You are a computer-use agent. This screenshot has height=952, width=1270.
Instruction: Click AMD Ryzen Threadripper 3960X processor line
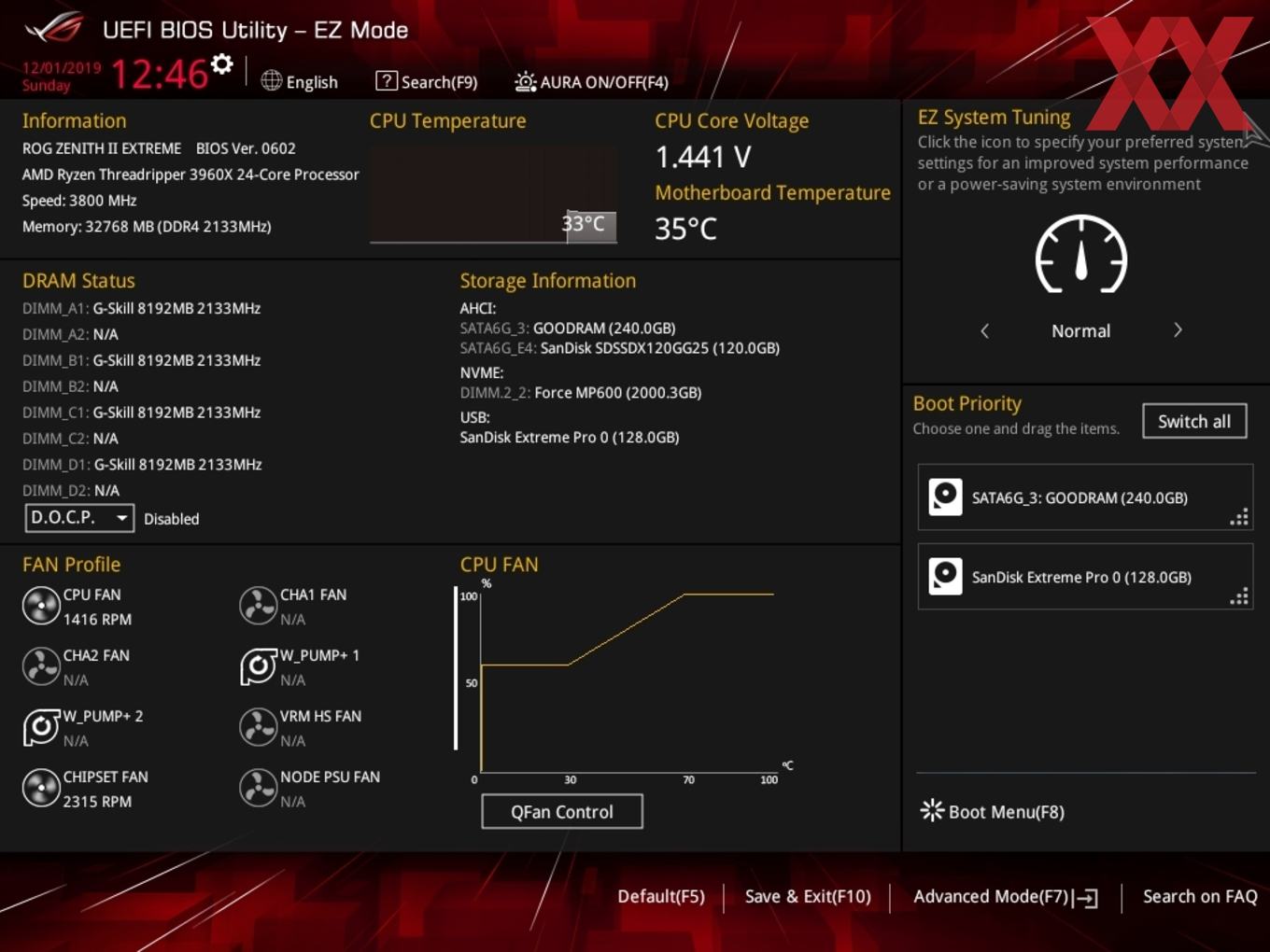tap(190, 175)
